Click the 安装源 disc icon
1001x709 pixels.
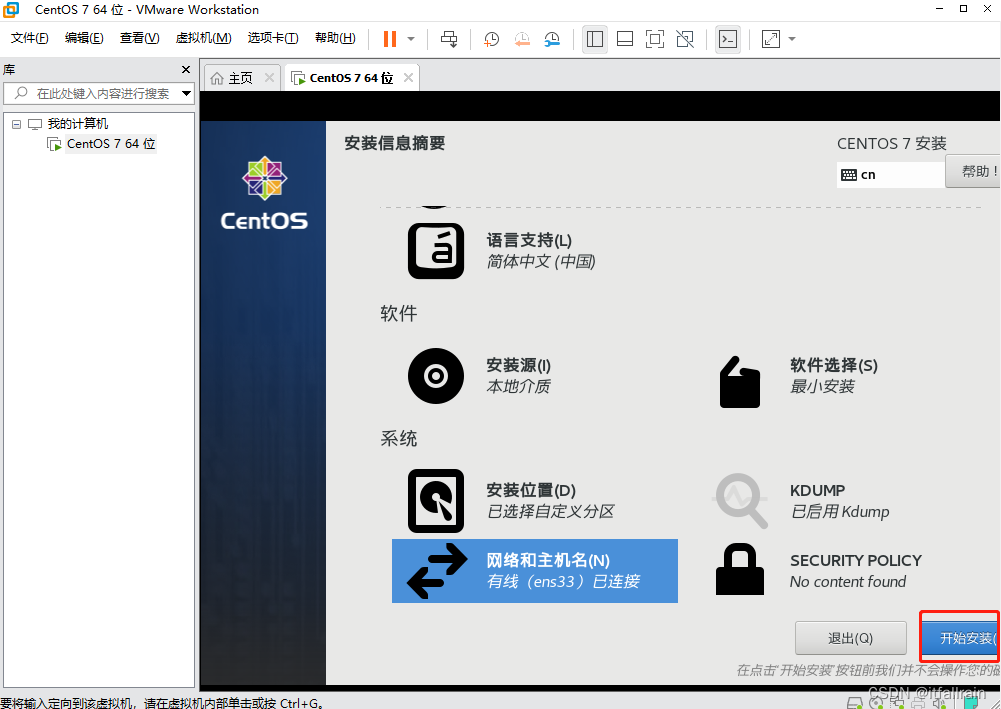pyautogui.click(x=436, y=376)
